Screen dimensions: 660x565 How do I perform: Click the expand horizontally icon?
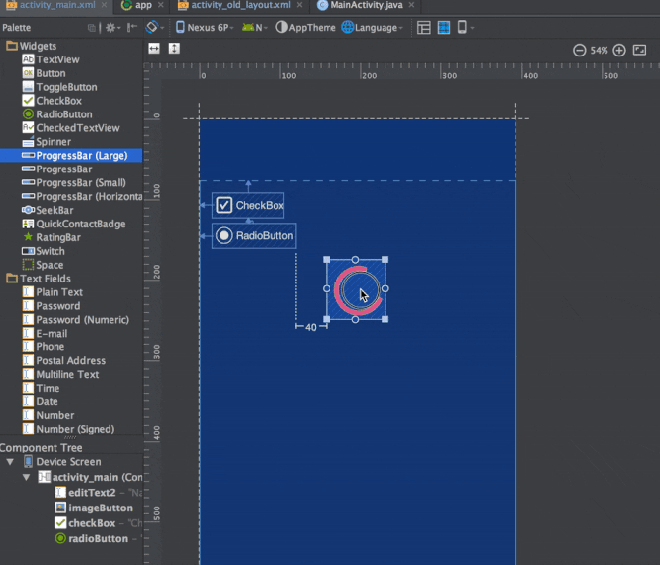click(154, 49)
